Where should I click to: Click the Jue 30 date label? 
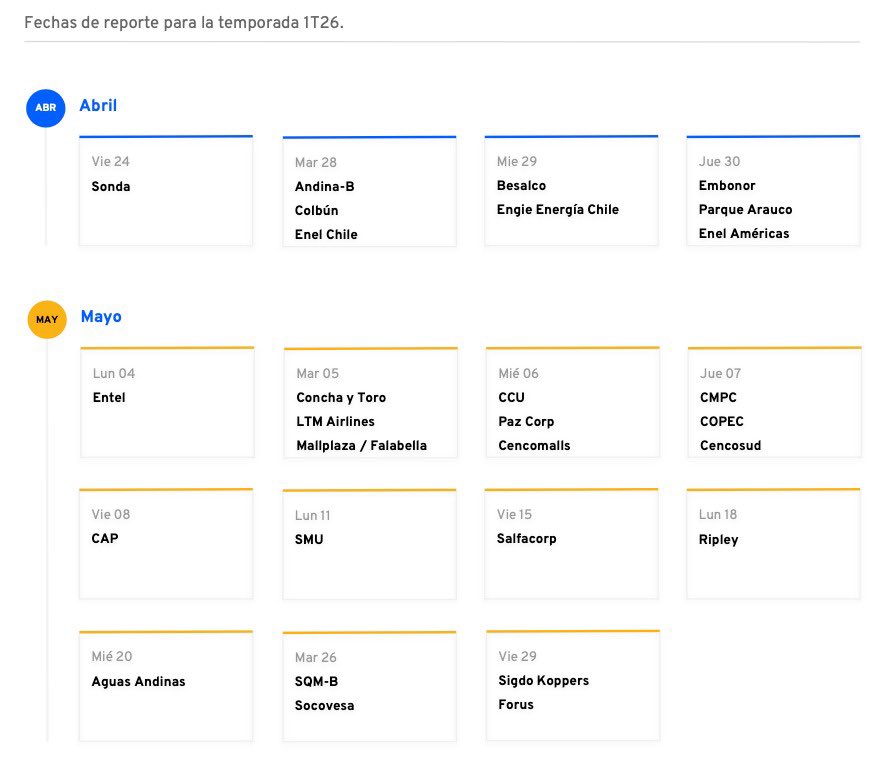[x=719, y=161]
